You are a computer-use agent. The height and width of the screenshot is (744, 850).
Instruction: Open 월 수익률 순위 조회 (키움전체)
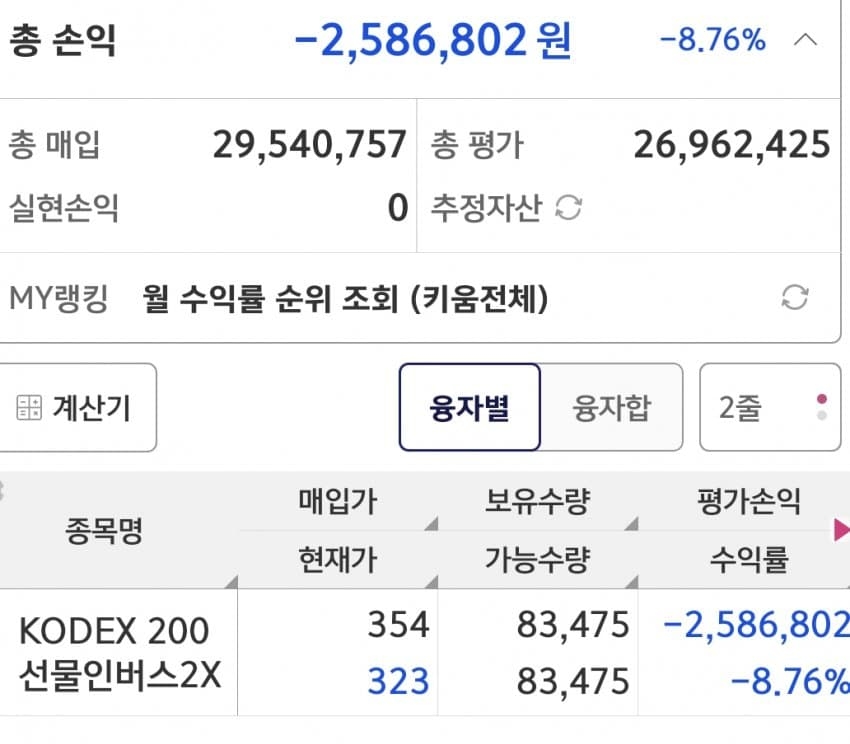tap(346, 298)
